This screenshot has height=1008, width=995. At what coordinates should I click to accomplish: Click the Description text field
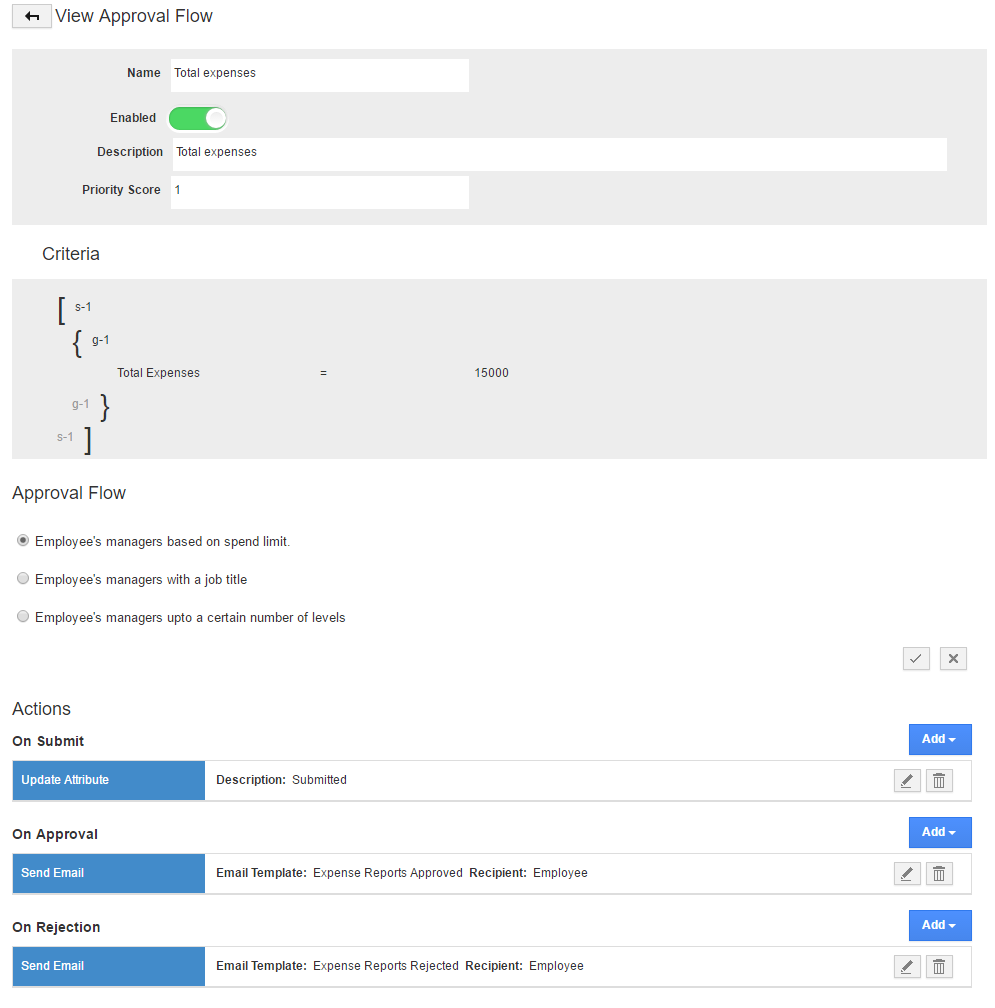pos(558,154)
